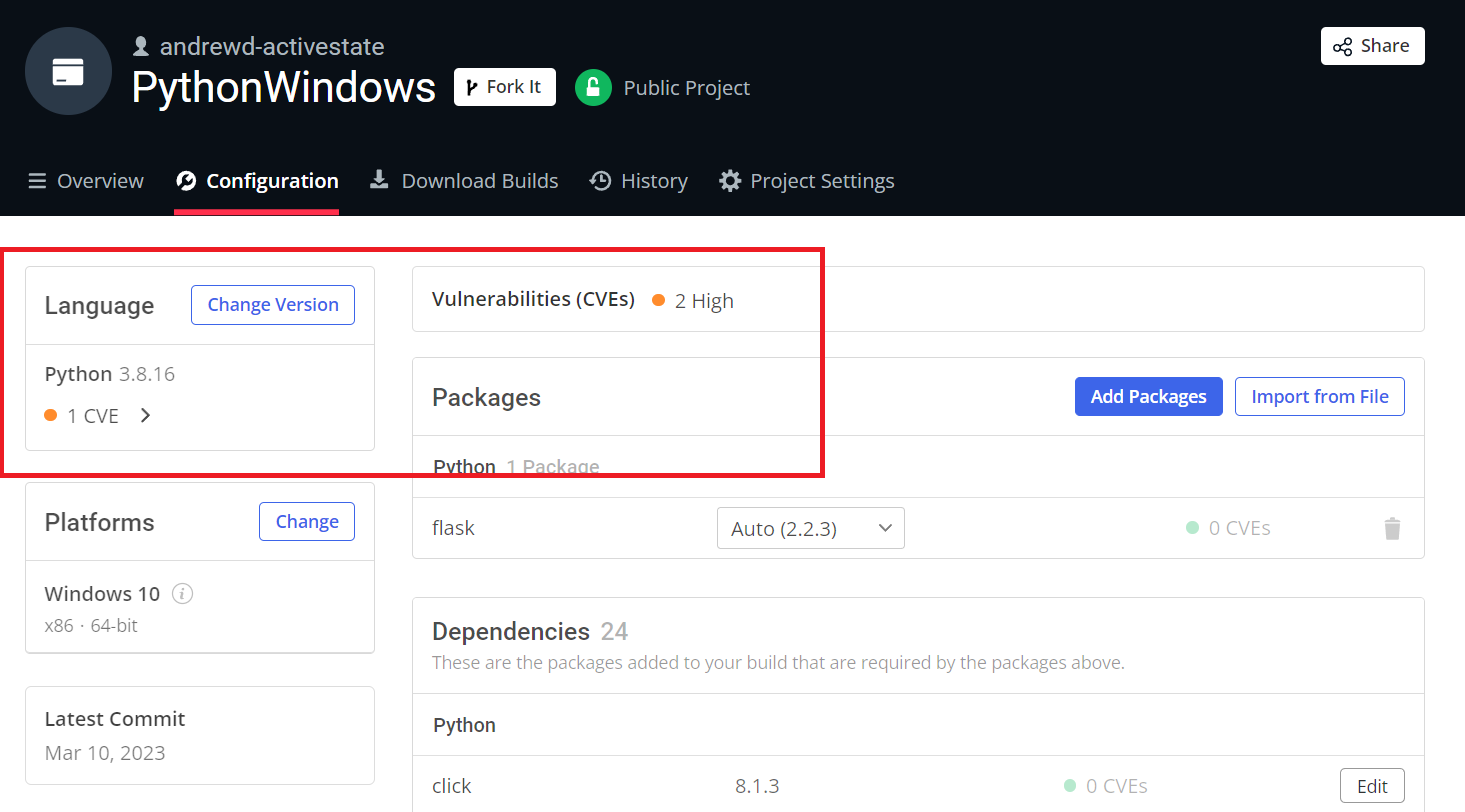
Task: Click the PythonWindows project title
Action: pyautogui.click(x=284, y=88)
